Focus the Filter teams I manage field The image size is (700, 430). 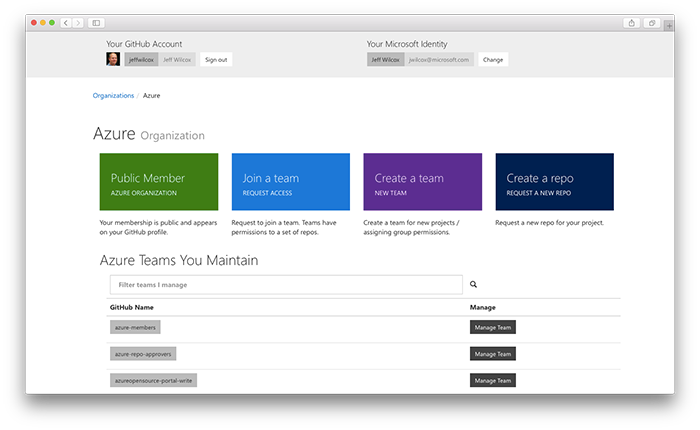286,284
